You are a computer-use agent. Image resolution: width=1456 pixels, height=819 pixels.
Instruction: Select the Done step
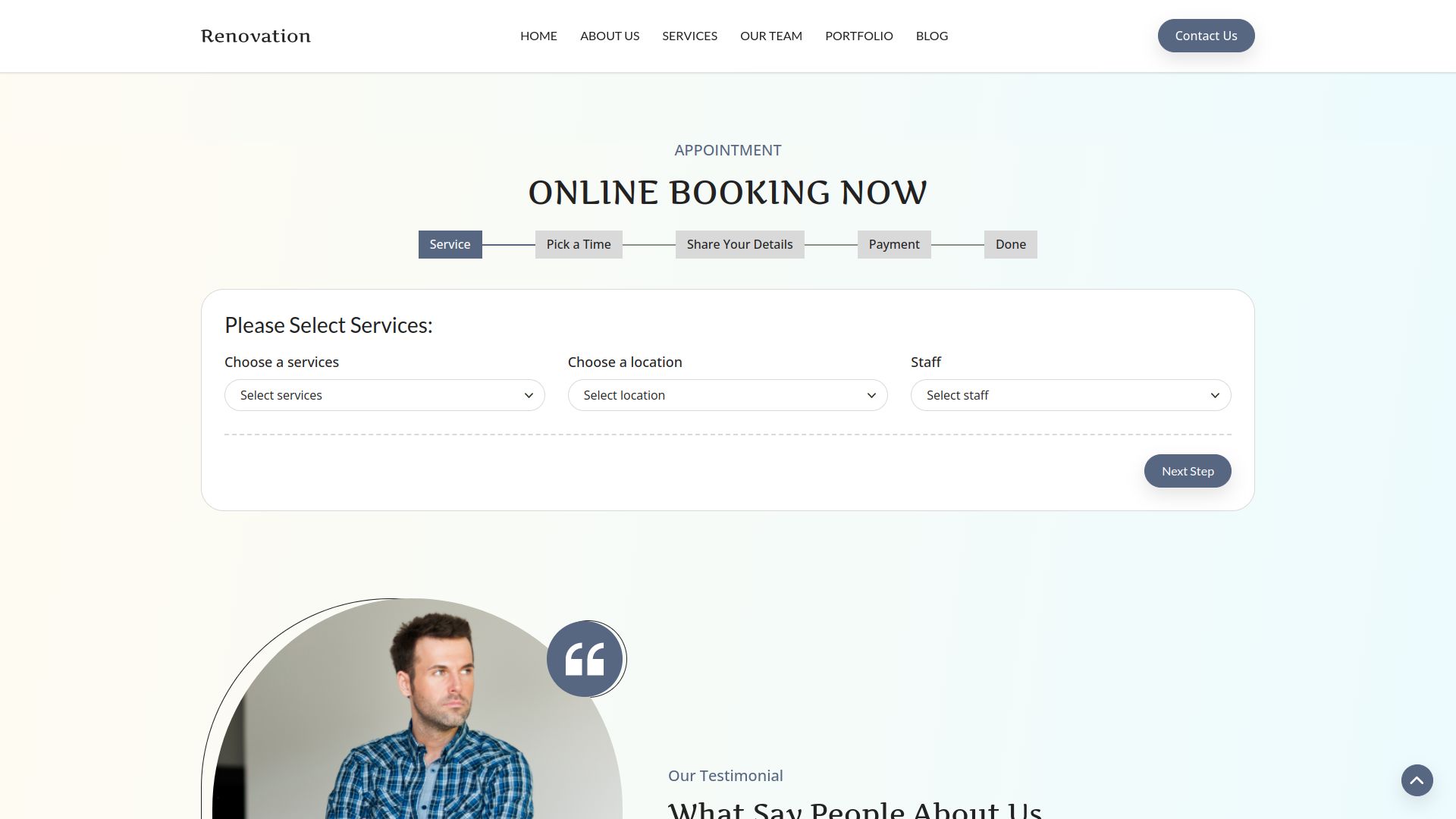[1010, 244]
